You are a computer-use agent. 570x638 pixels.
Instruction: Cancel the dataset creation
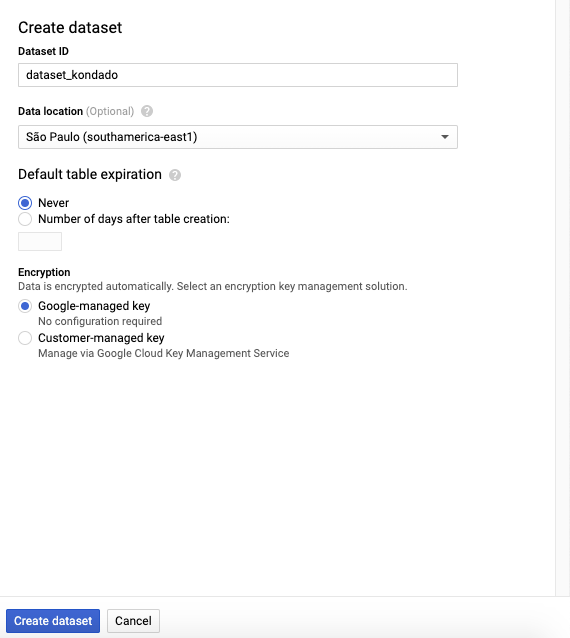pos(133,621)
